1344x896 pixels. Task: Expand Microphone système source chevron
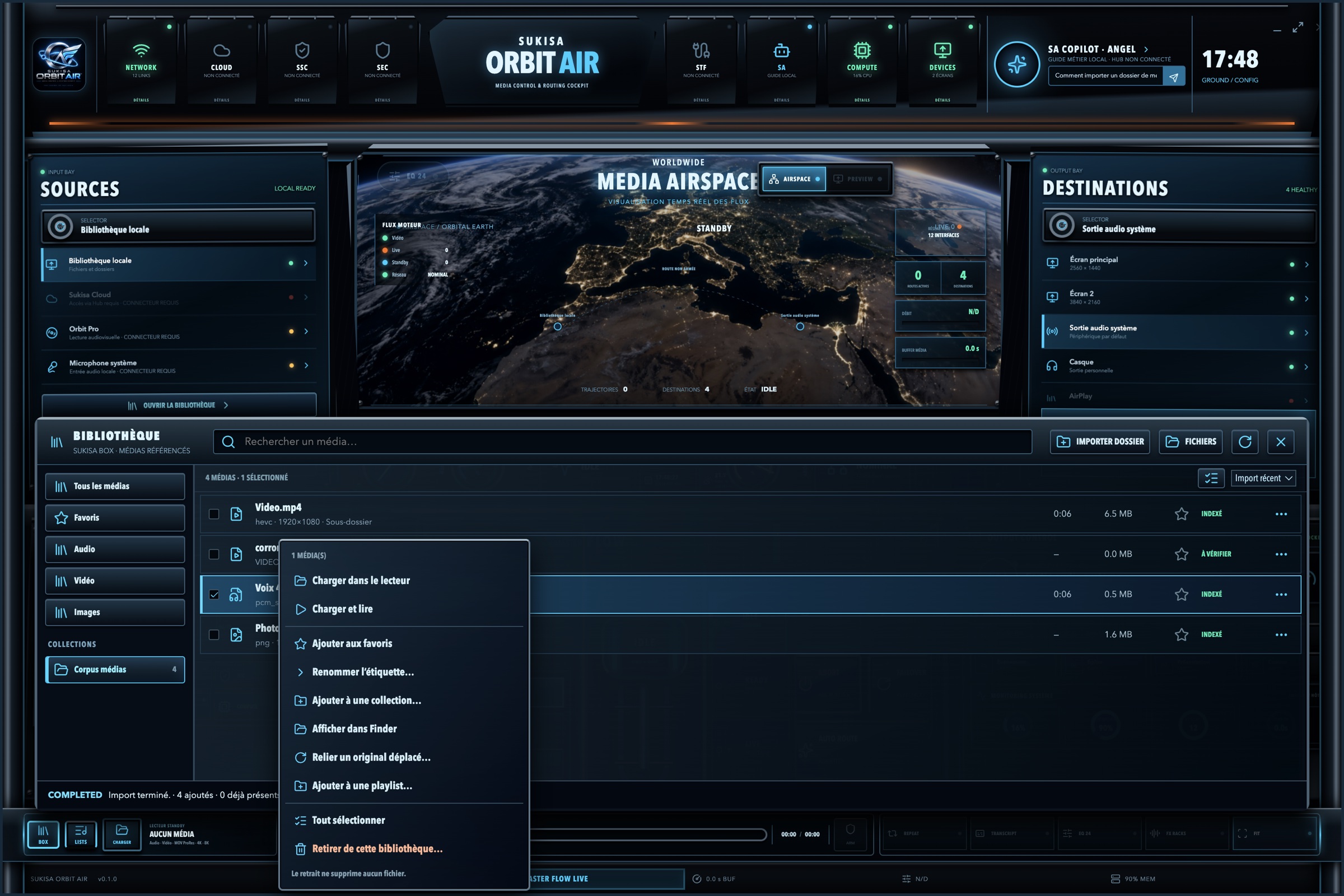click(306, 366)
